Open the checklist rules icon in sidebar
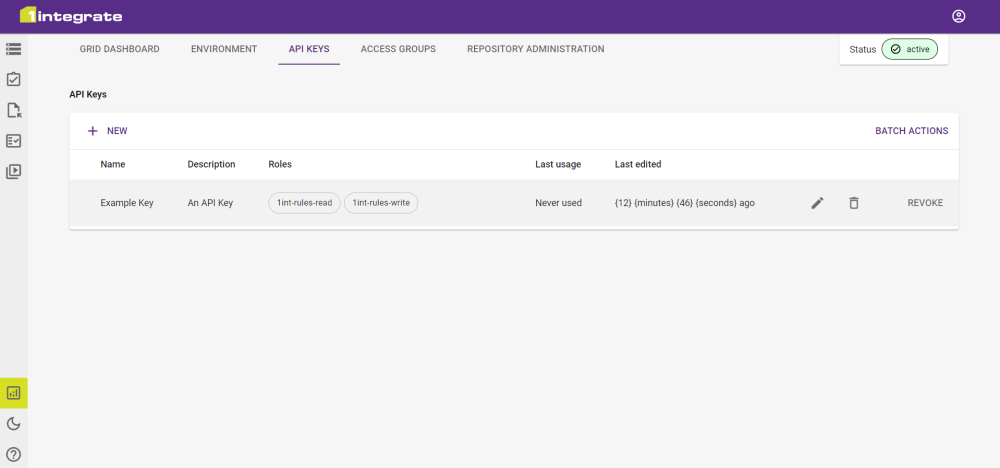This screenshot has width=1000, height=468. click(x=13, y=141)
